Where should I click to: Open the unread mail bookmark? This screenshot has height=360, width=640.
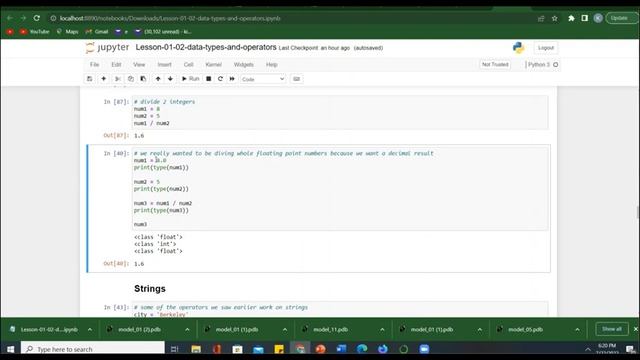pos(163,31)
